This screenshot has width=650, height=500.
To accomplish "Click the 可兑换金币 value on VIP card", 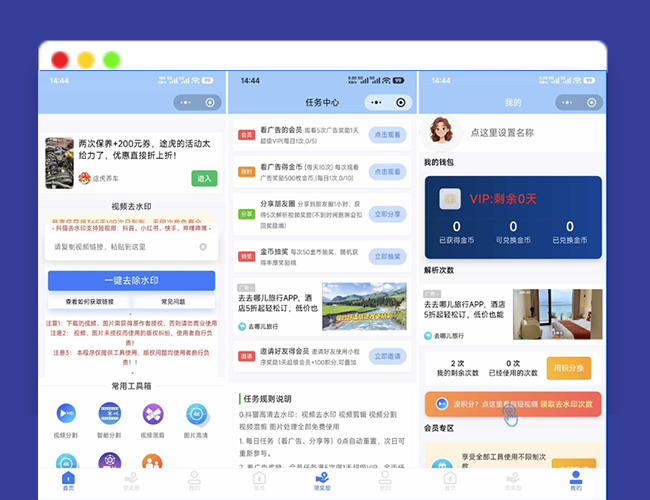I will [513, 226].
